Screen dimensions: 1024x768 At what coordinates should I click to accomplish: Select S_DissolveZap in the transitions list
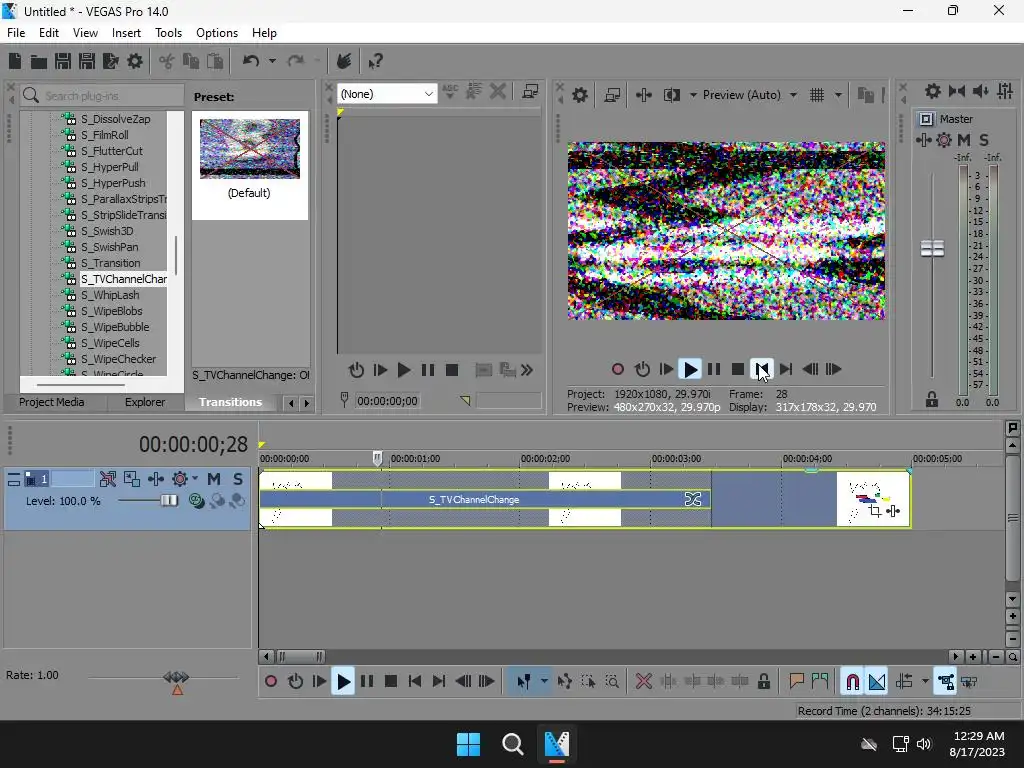click(x=115, y=119)
